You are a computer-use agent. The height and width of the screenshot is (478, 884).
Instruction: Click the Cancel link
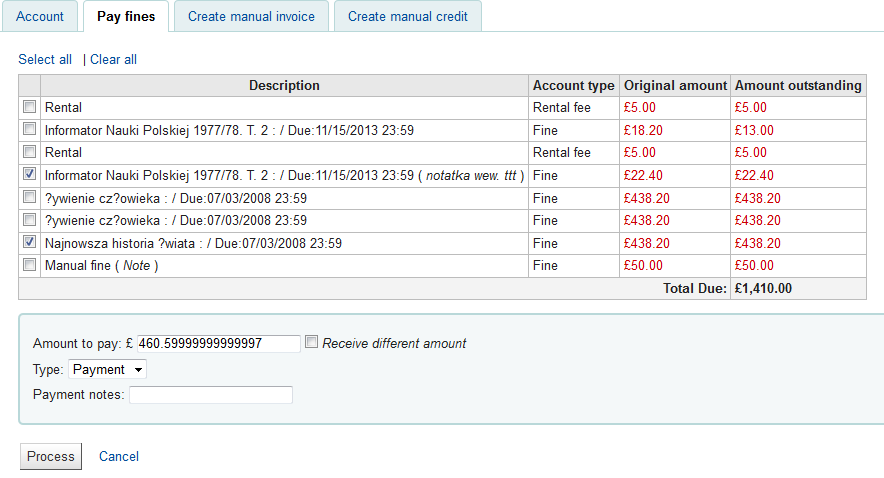pyautogui.click(x=119, y=457)
